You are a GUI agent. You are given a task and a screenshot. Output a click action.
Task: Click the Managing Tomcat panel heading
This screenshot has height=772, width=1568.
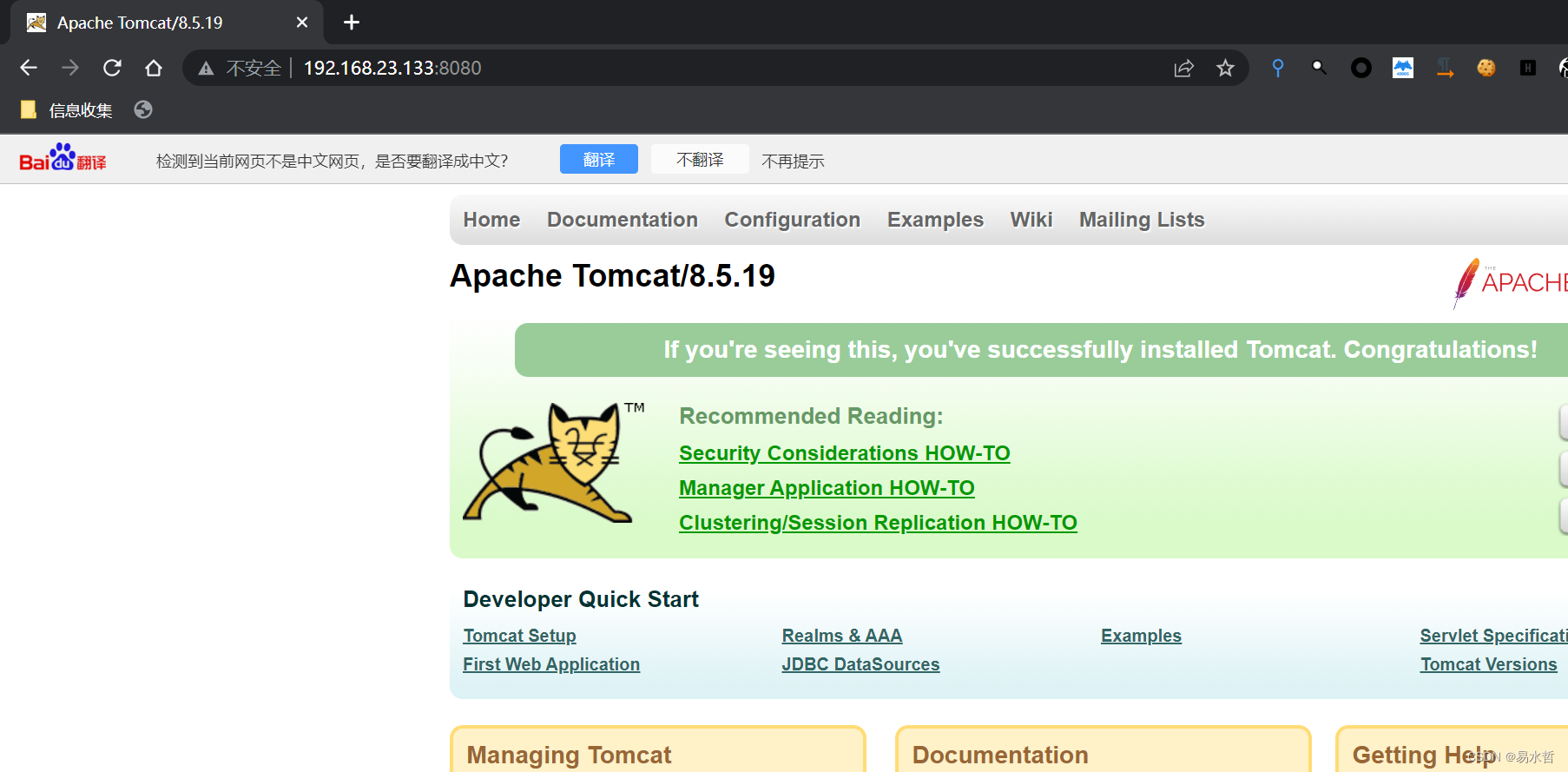[x=569, y=755]
